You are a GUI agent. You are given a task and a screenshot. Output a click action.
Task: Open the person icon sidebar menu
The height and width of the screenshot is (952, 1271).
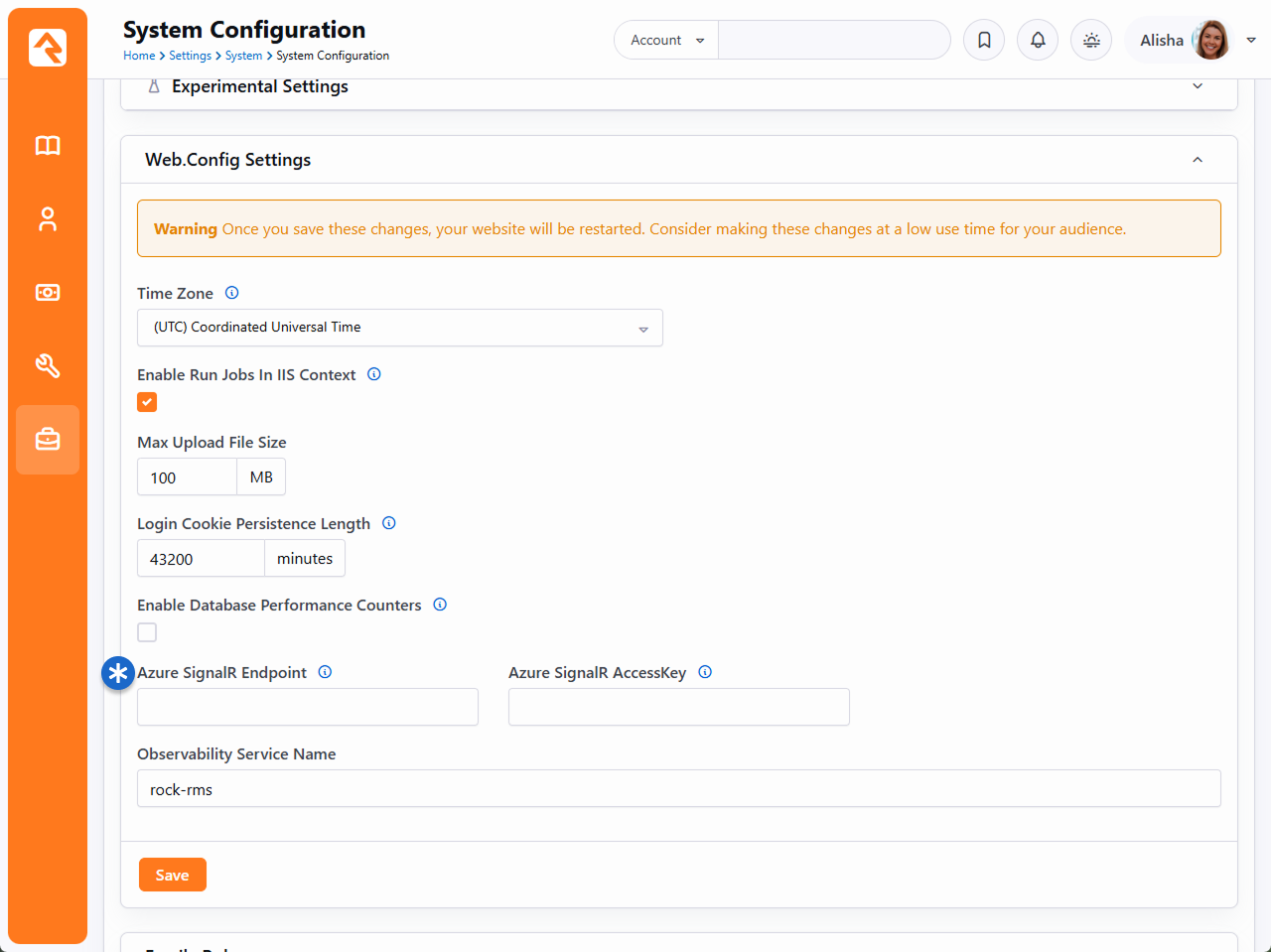click(x=48, y=219)
